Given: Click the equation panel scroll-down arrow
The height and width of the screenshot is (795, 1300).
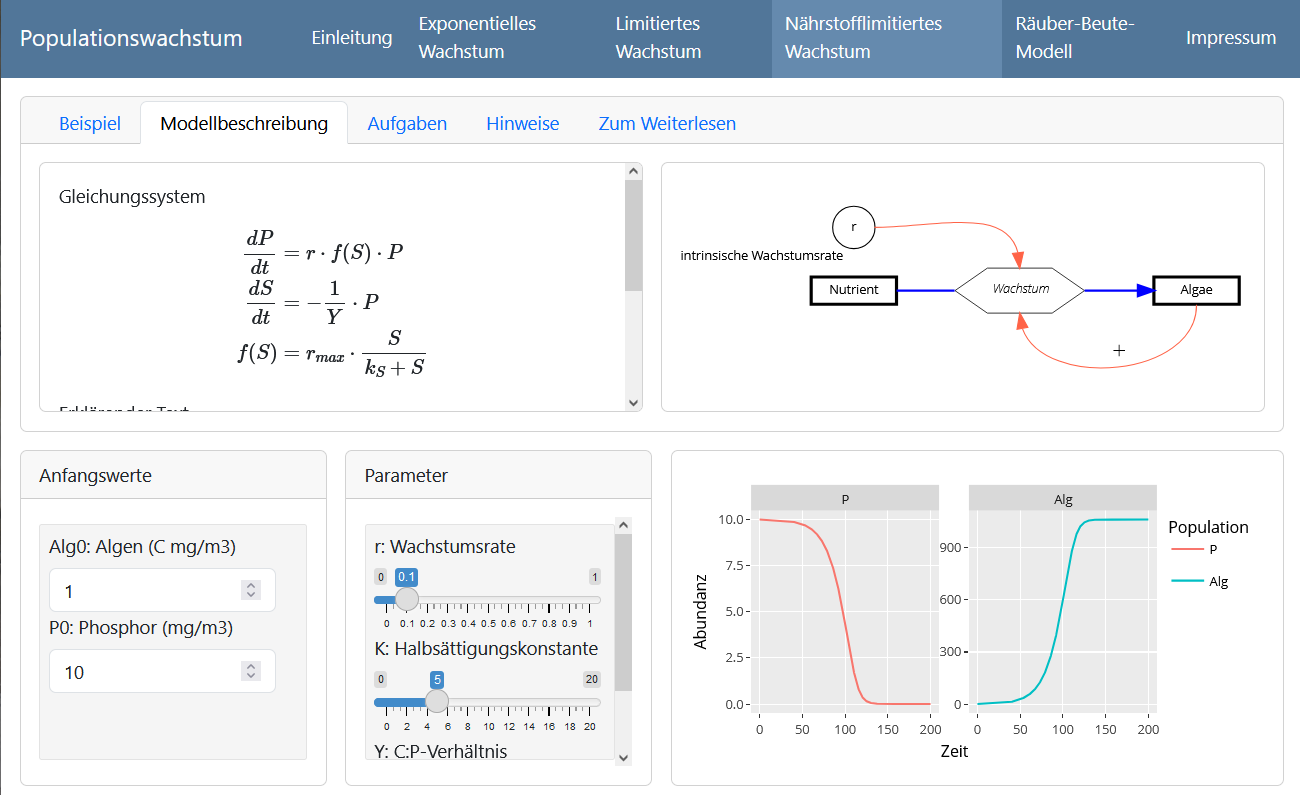Looking at the screenshot, I should [x=632, y=401].
